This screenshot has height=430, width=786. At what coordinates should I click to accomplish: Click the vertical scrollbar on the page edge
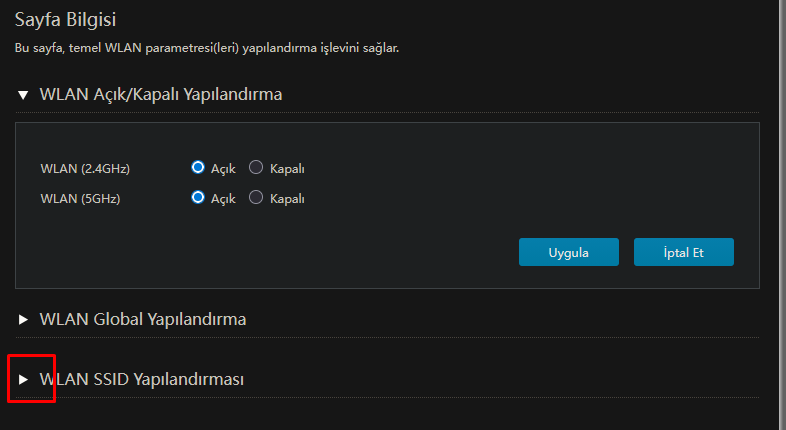(782, 215)
